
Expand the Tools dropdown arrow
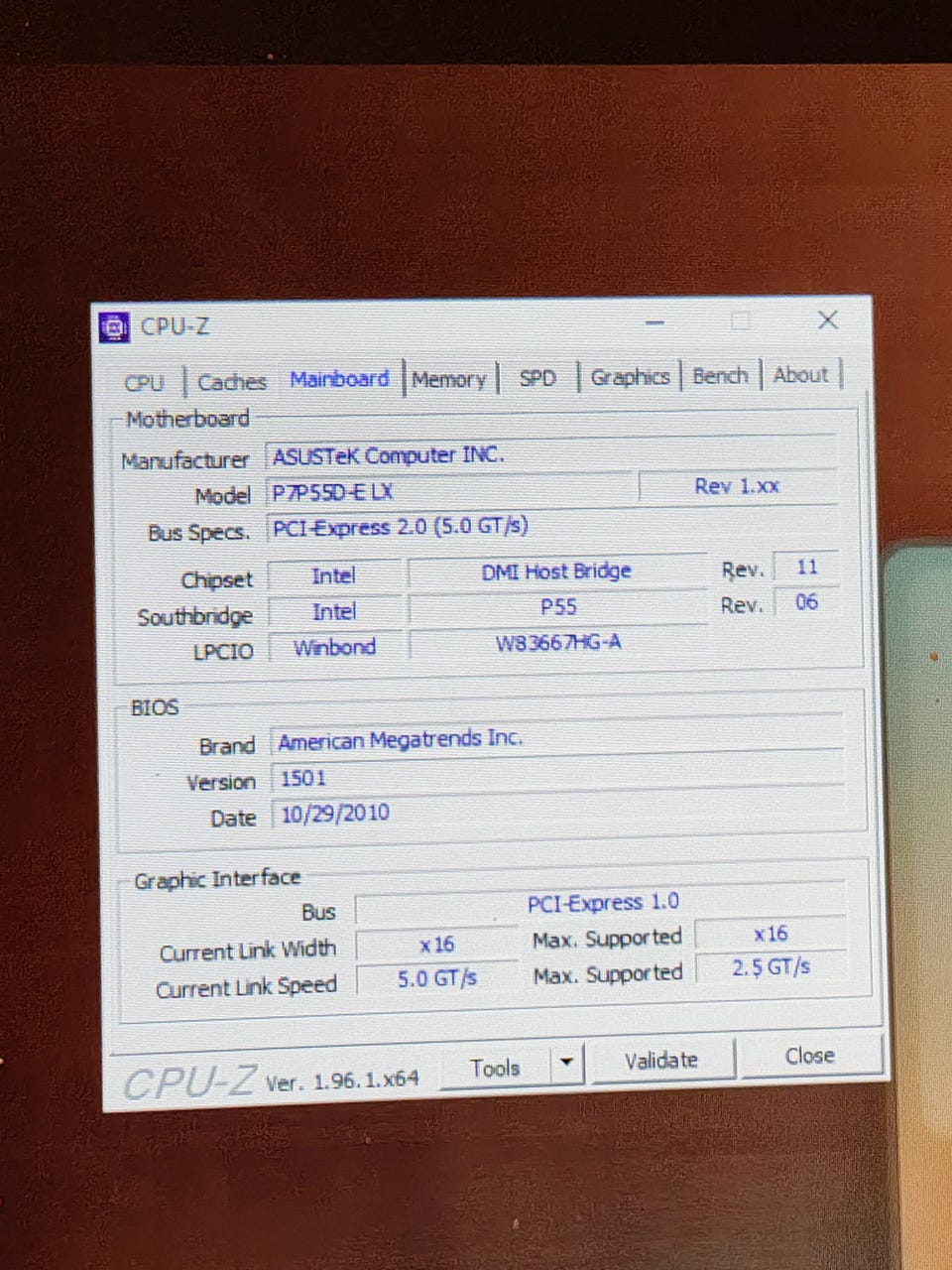coord(566,1063)
